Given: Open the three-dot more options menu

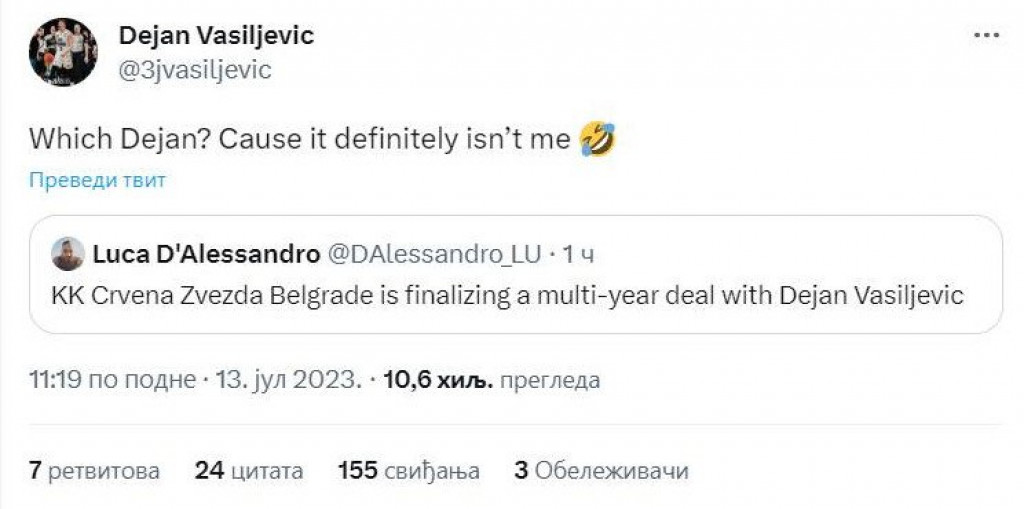Looking at the screenshot, I should coord(987,35).
